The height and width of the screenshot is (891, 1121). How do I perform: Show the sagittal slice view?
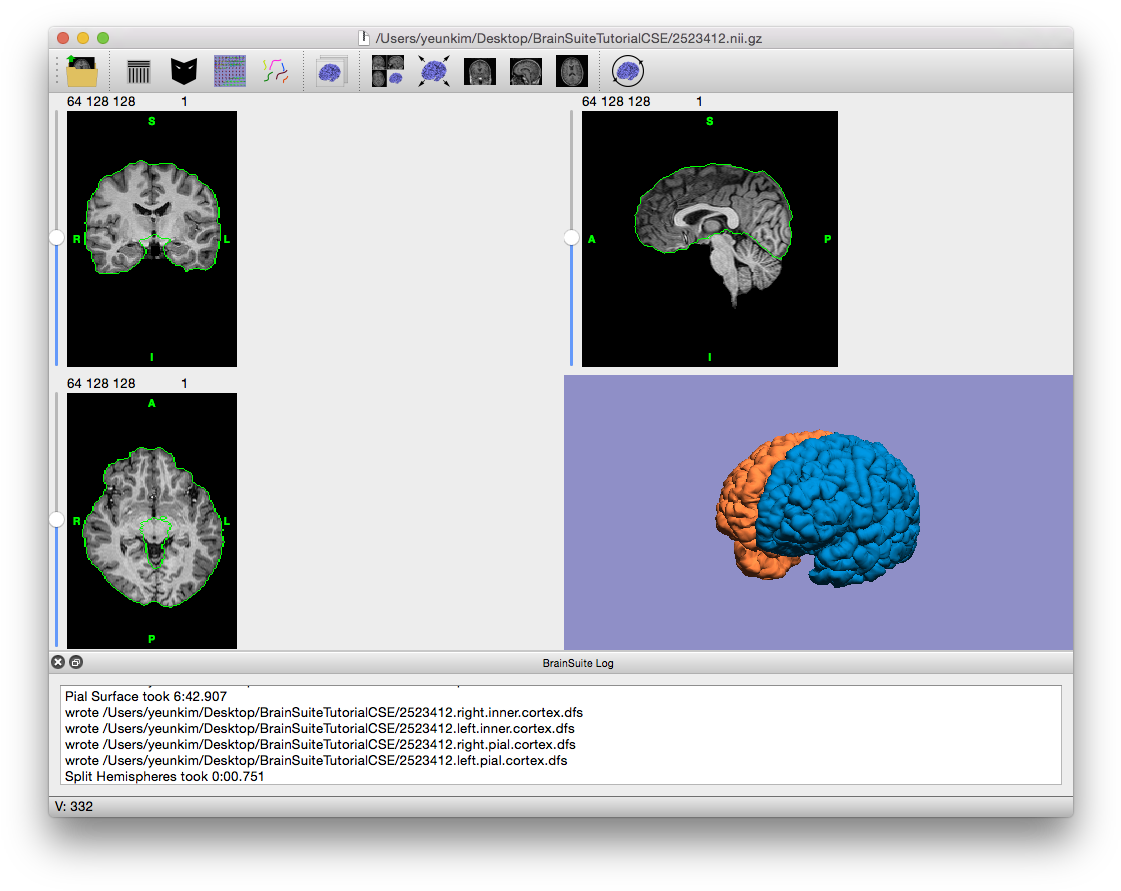point(525,70)
